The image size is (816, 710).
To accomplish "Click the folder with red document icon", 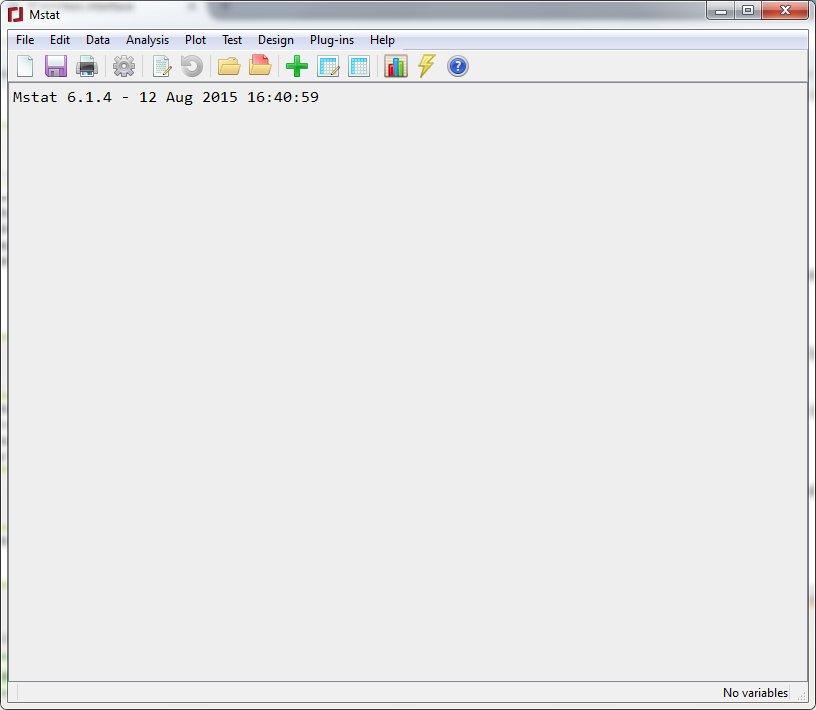I will tap(260, 66).
